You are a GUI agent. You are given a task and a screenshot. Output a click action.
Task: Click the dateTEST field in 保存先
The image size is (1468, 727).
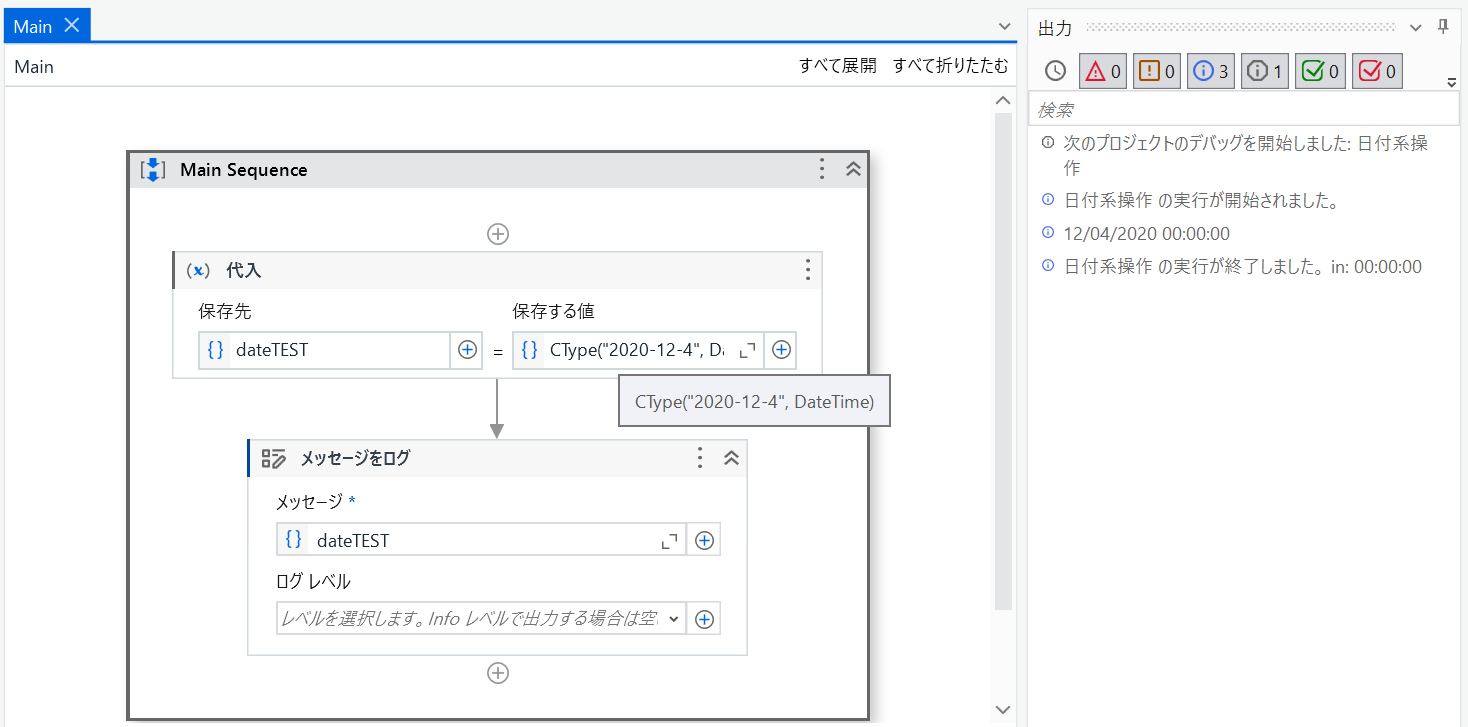click(x=325, y=350)
